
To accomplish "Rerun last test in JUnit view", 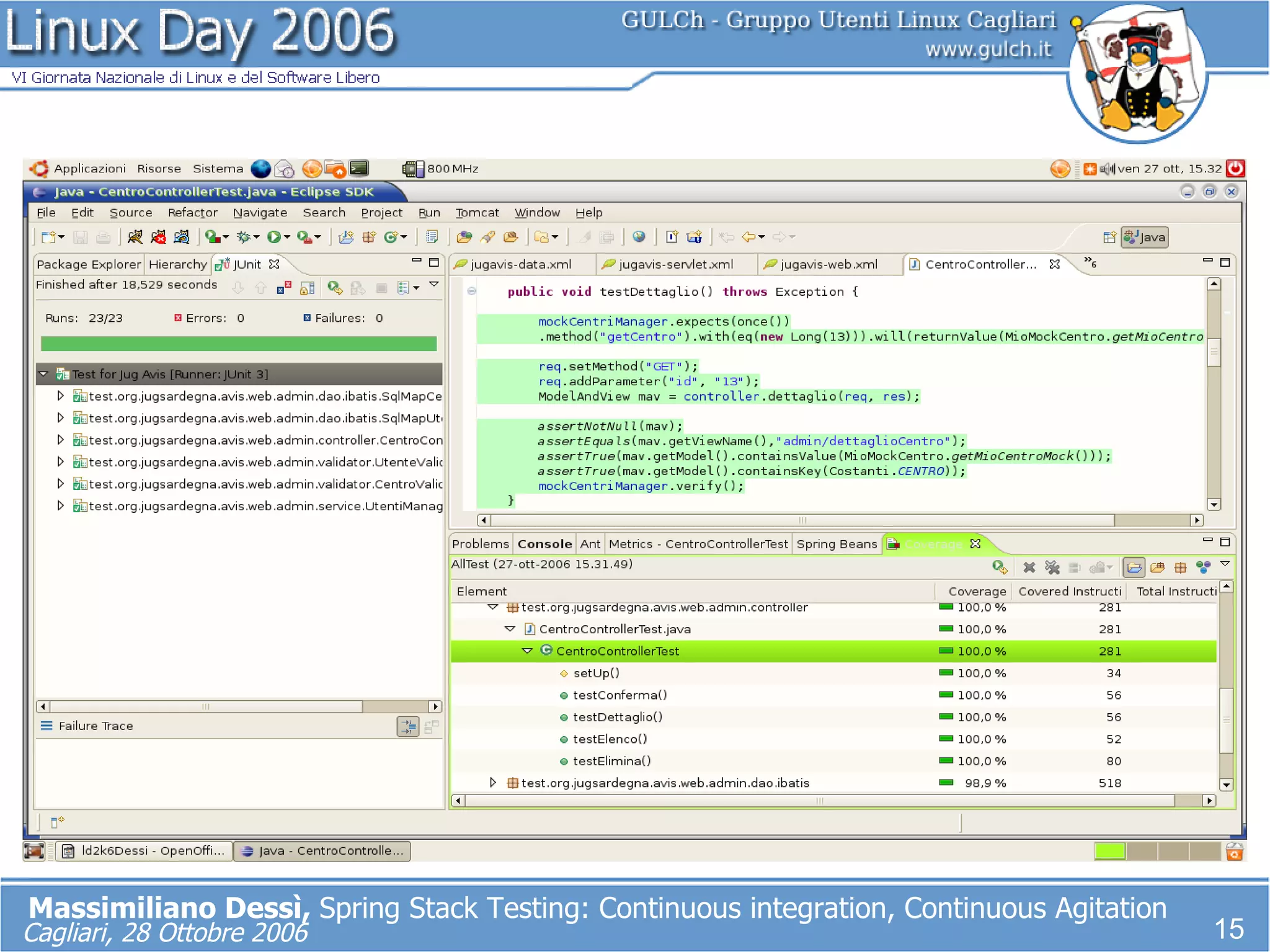I will [335, 288].
